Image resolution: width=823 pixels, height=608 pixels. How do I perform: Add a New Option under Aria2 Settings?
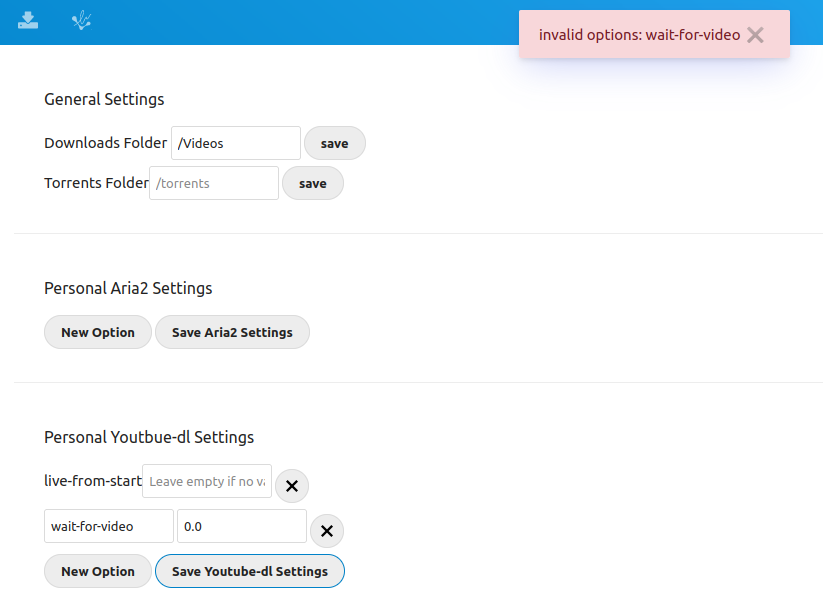click(x=98, y=332)
